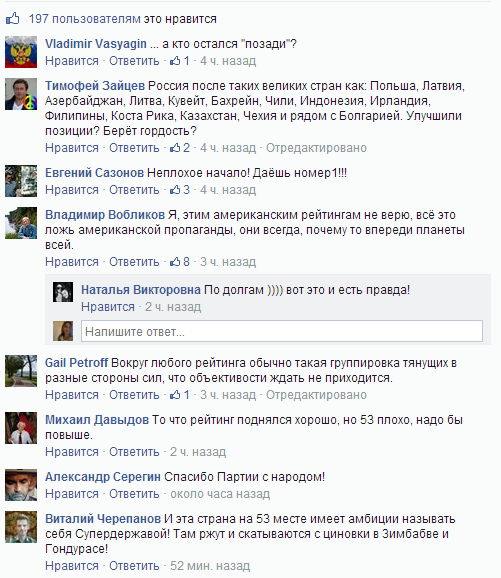Open the like count on Vladimir Vasyagin's comment
Image resolution: width=501 pixels, height=578 pixels.
180,61
